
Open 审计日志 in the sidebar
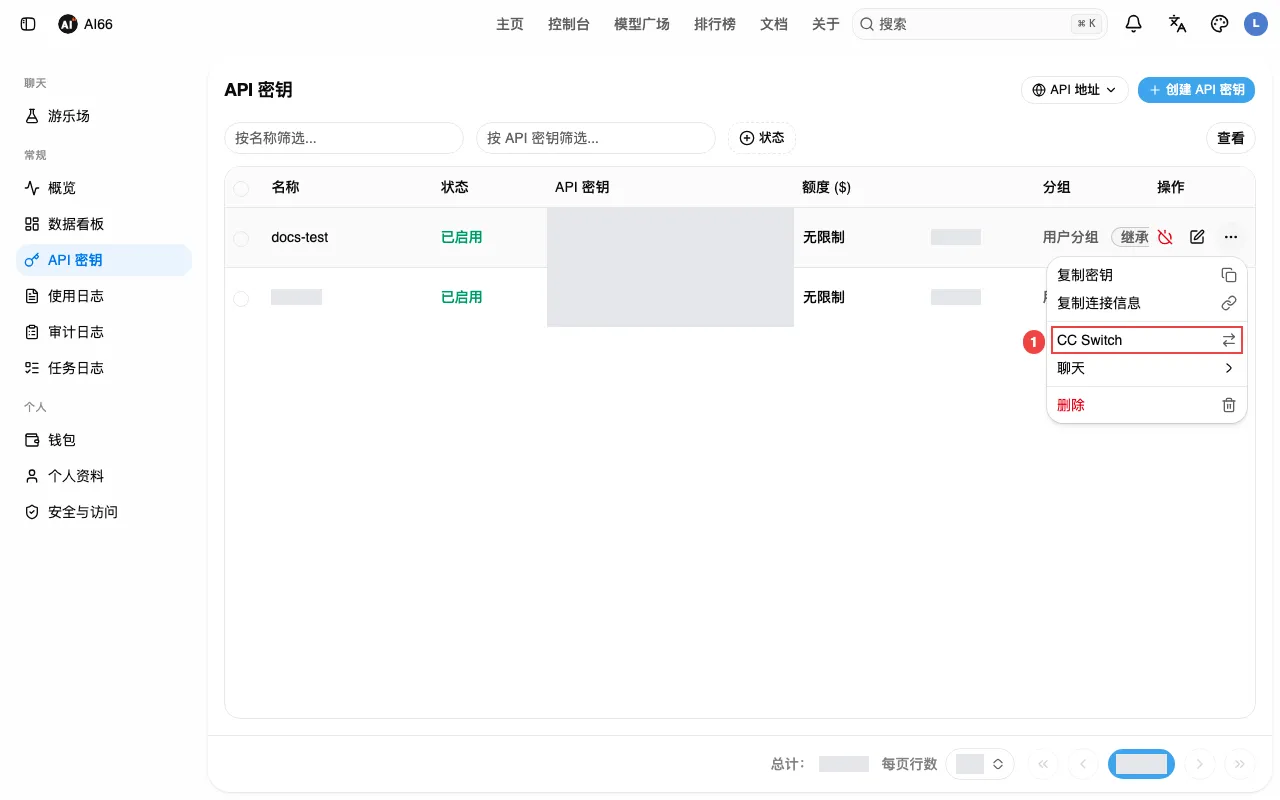pos(104,332)
